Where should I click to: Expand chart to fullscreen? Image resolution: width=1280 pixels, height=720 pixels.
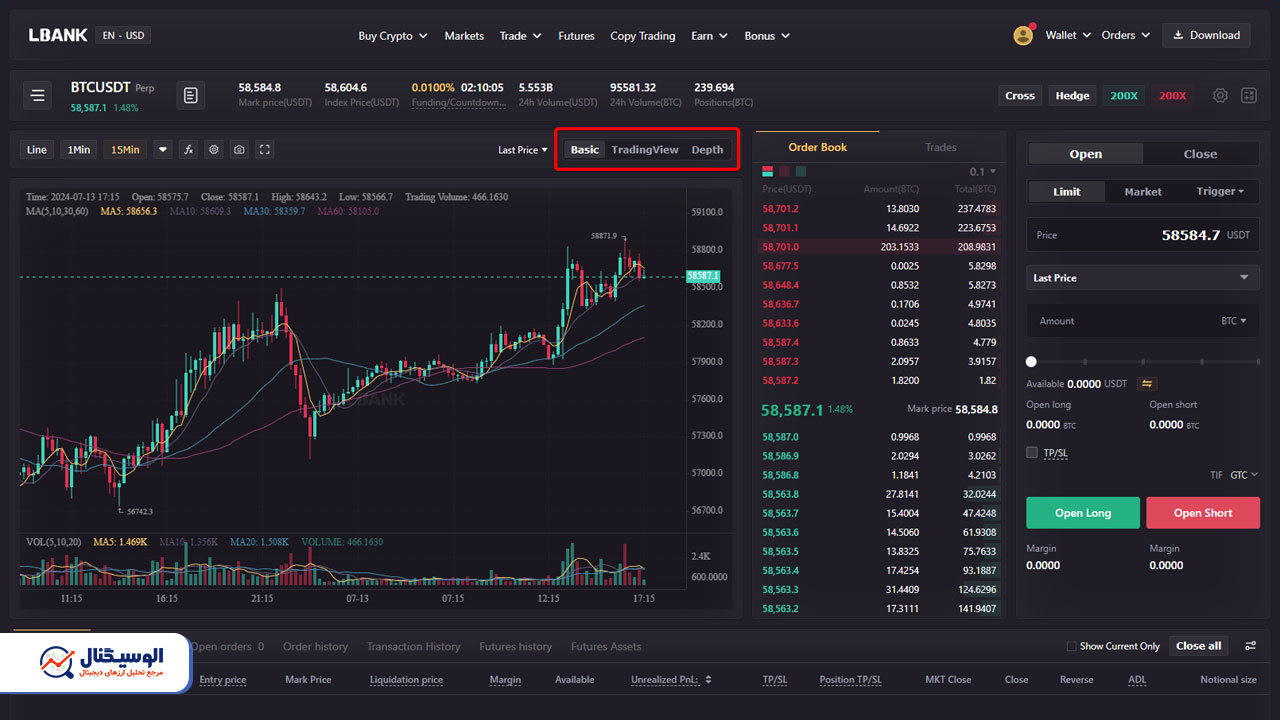tap(264, 150)
